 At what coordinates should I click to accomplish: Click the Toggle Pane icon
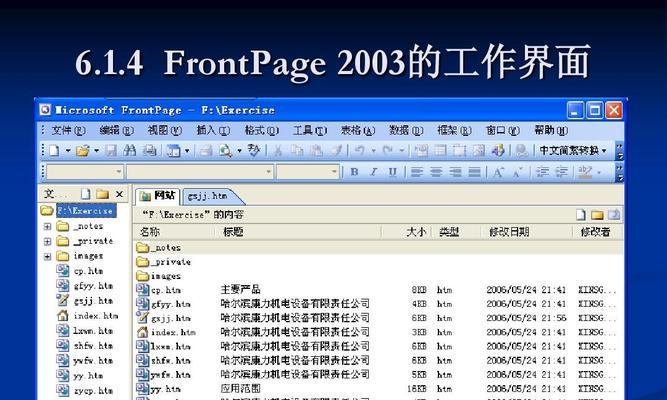(x=173, y=150)
